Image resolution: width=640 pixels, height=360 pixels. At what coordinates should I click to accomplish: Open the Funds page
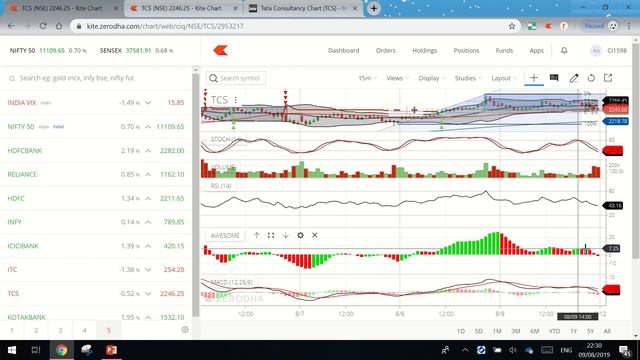point(504,50)
